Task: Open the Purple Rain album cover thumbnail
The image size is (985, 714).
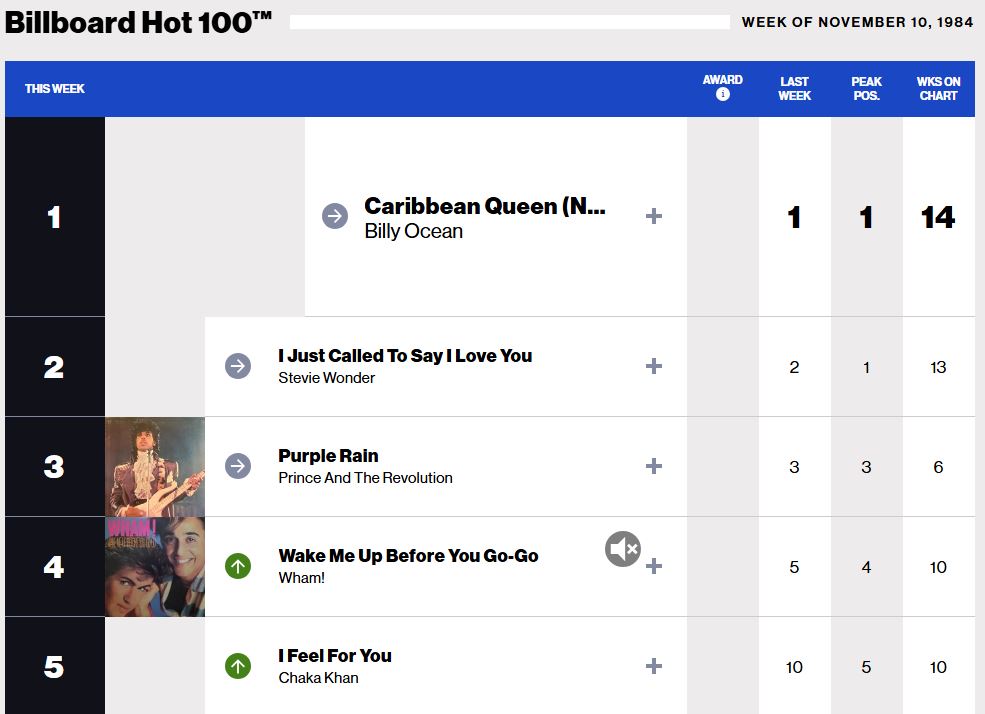Action: (x=155, y=466)
